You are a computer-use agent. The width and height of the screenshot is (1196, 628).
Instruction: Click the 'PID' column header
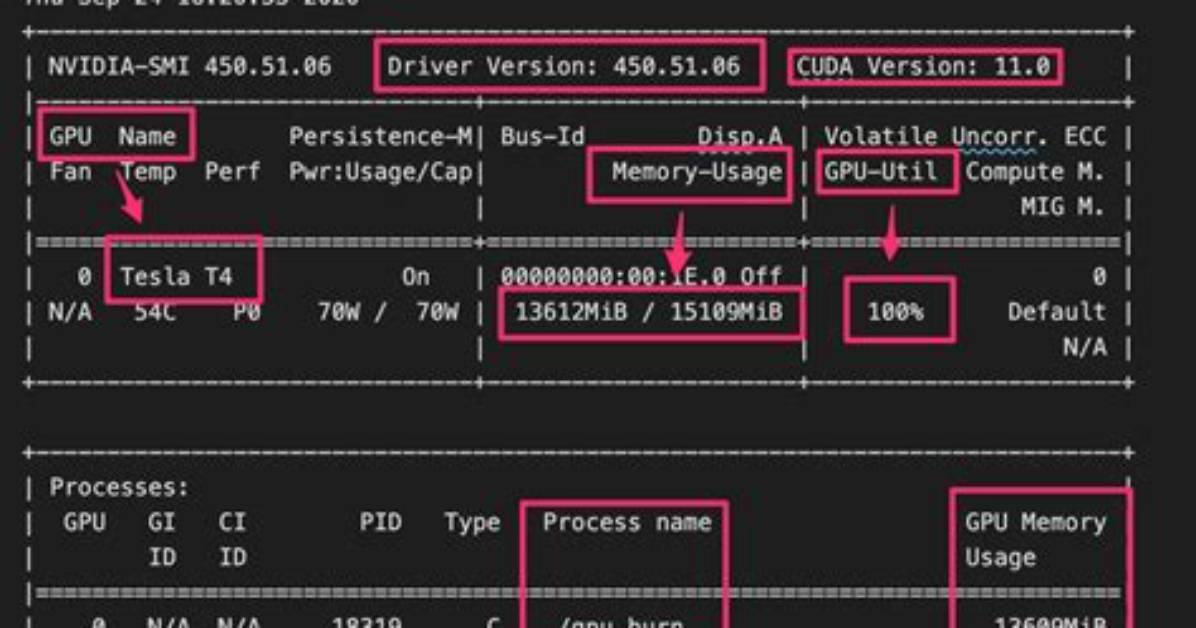381,523
